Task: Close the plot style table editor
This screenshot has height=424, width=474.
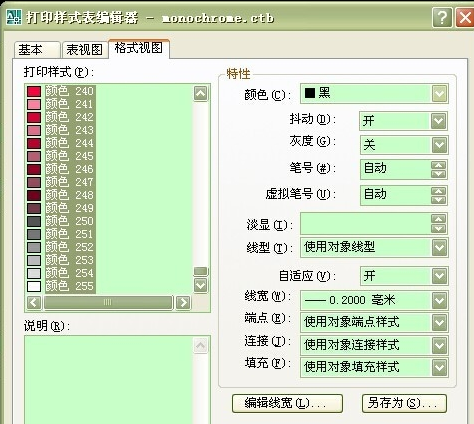Action: 465,18
